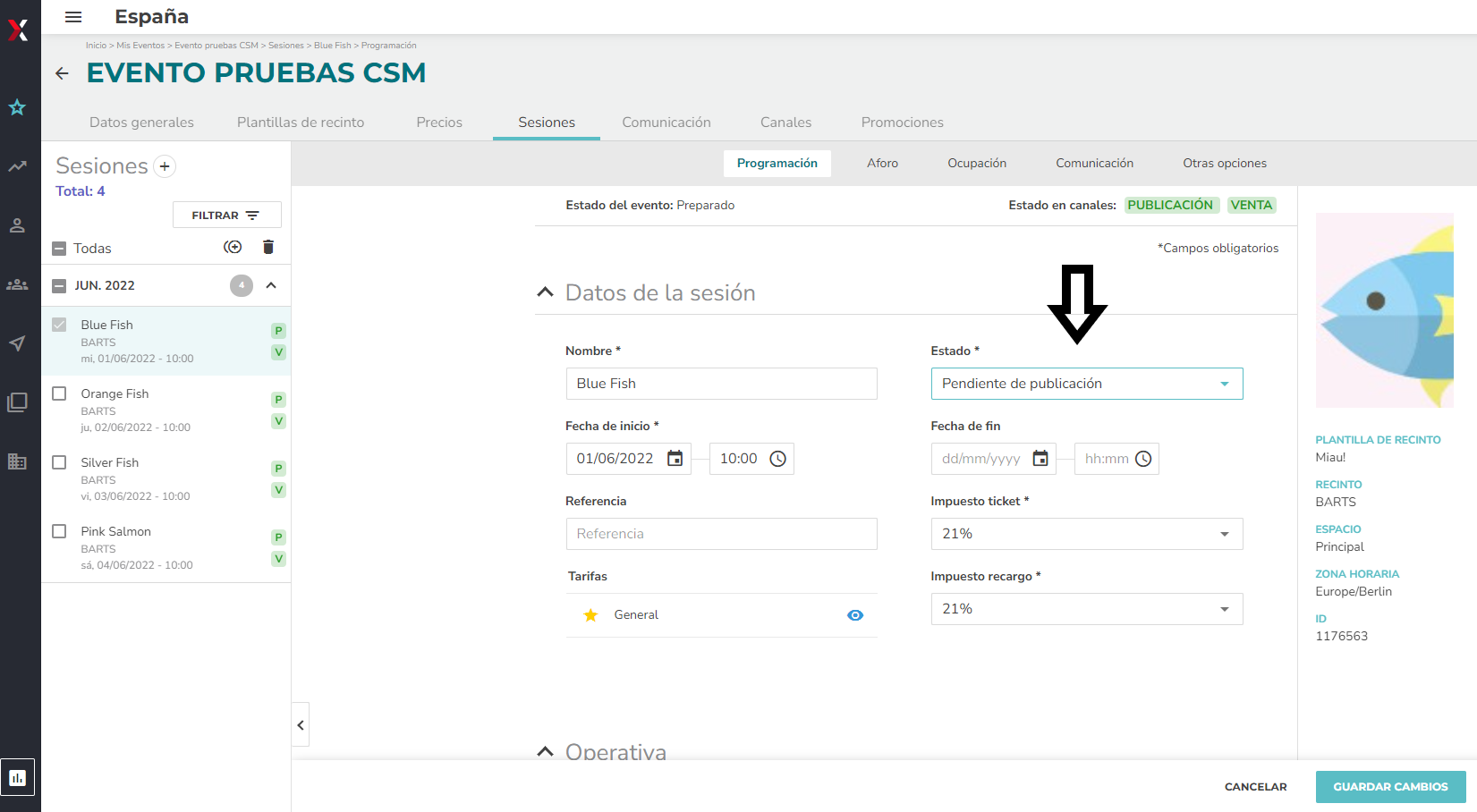Toggle the Todas select-all checkbox
Image resolution: width=1477 pixels, height=812 pixels.
[x=59, y=249]
